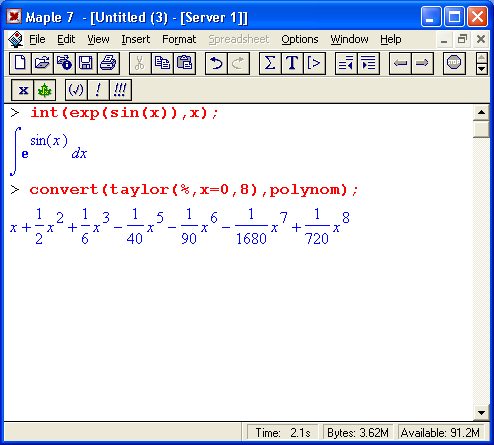Click the convert(taylor...) input line

pos(194,190)
